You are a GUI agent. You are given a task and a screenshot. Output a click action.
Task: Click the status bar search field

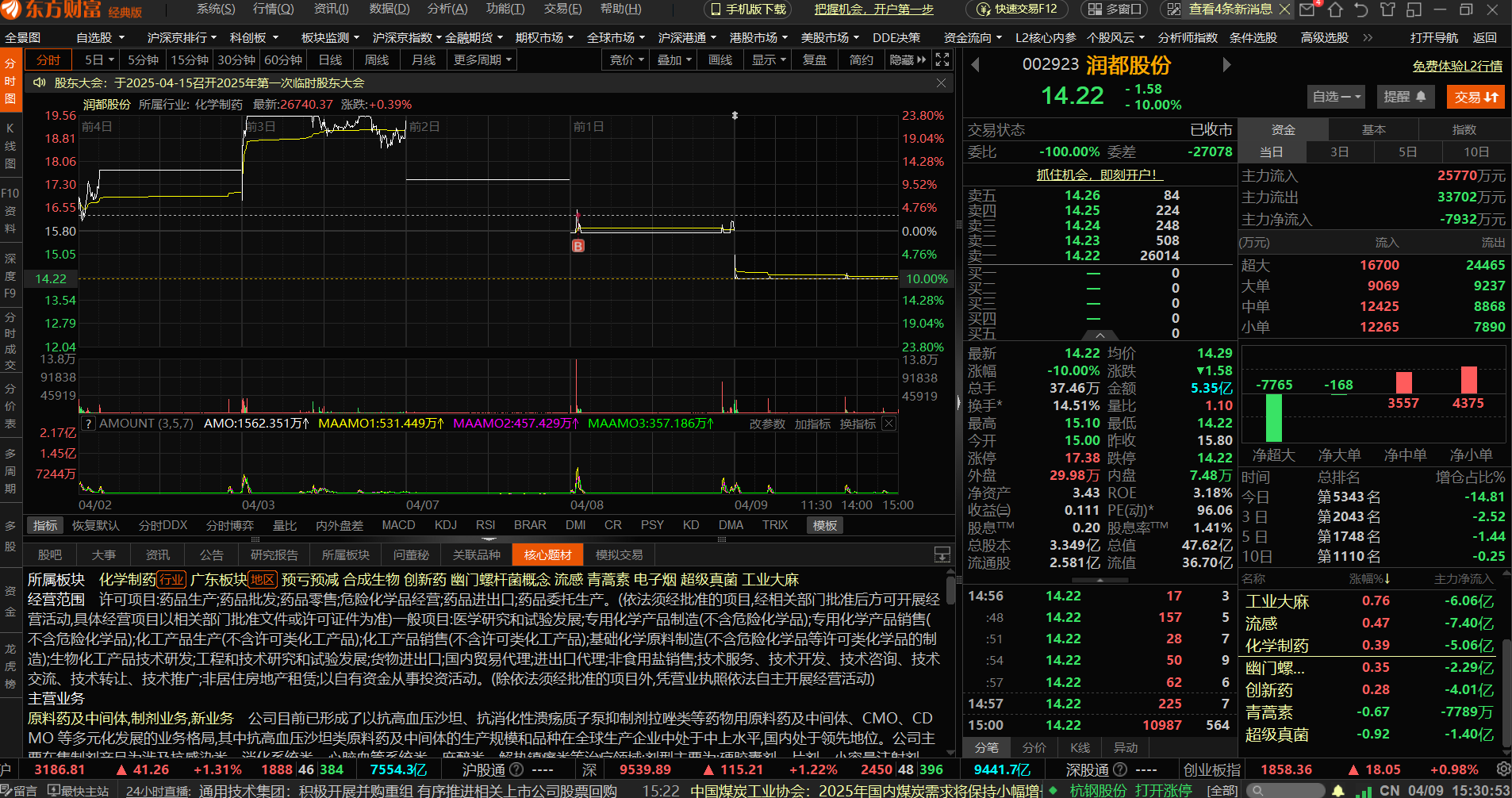click(1285, 790)
